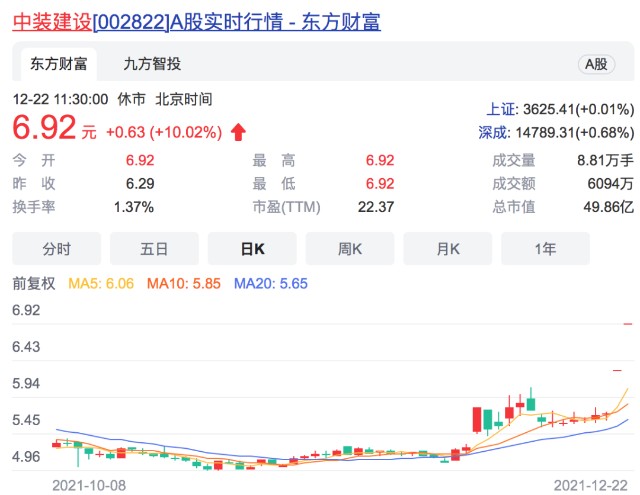
Task: Click the second-to-last candle near 6.29
Action: coord(617,371)
